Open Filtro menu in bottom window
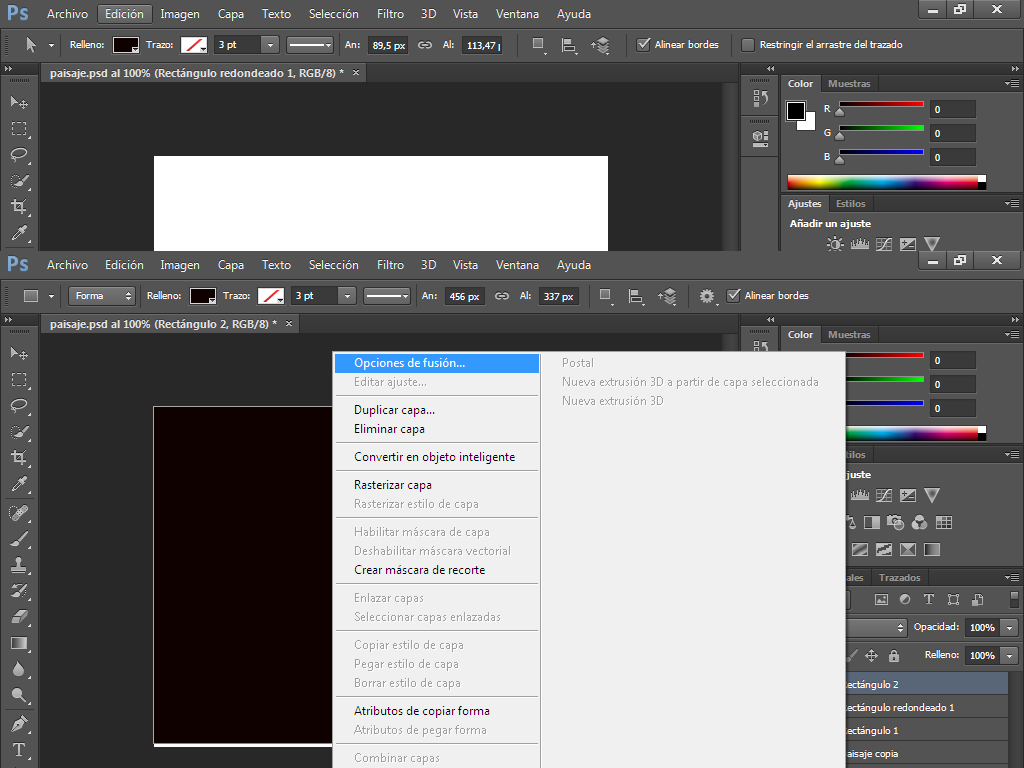 (x=390, y=265)
